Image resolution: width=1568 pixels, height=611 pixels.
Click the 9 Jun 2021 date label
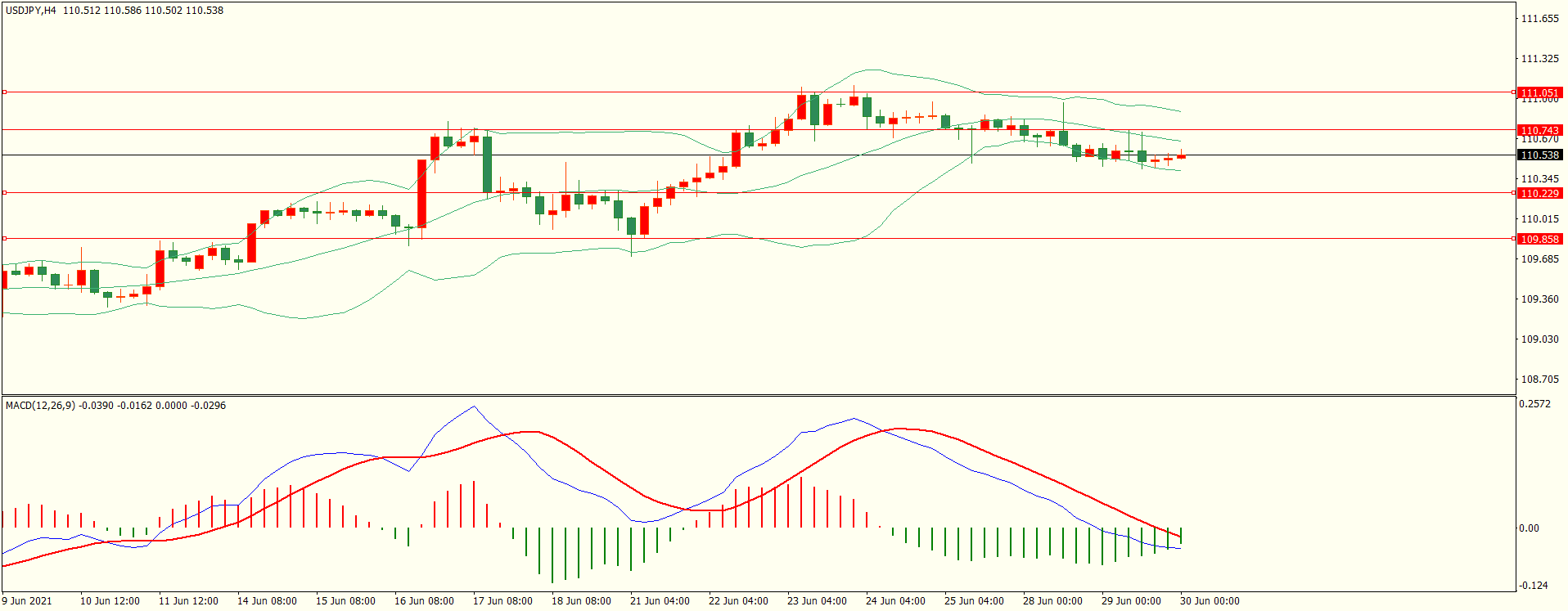[28, 601]
